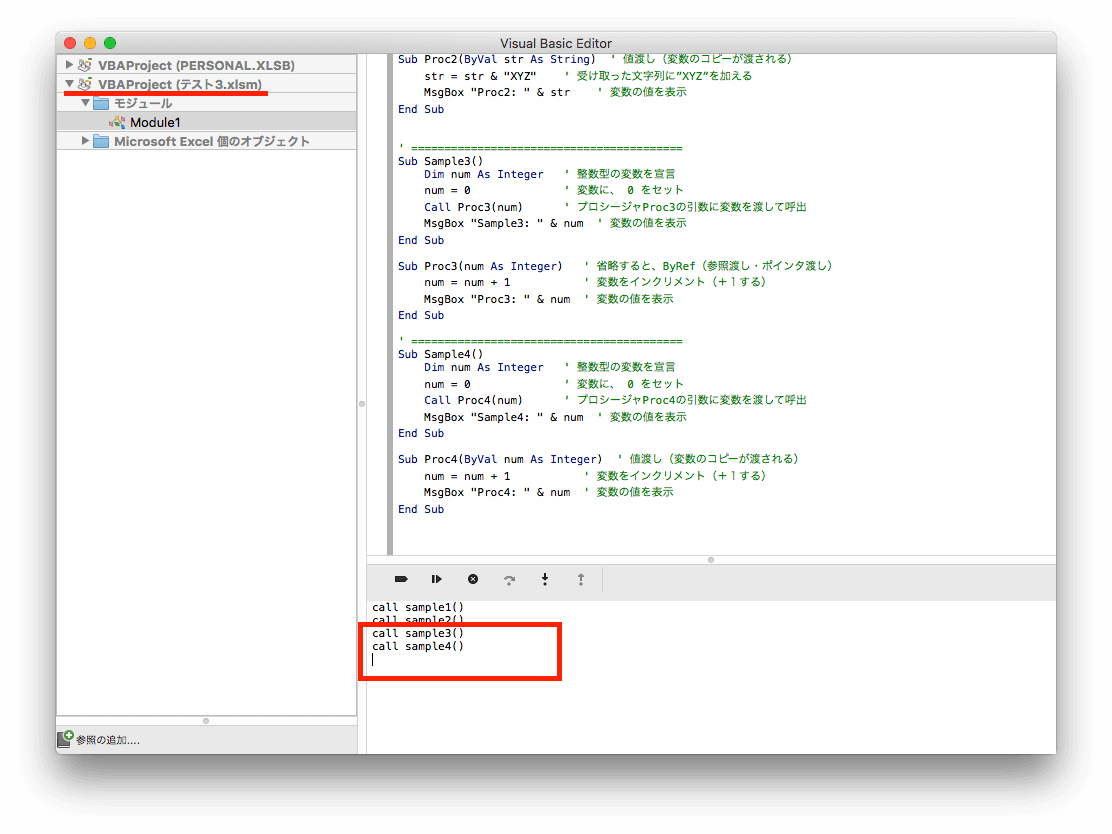Click the splitter handle below the project tree
This screenshot has height=834, width=1112.
206,721
